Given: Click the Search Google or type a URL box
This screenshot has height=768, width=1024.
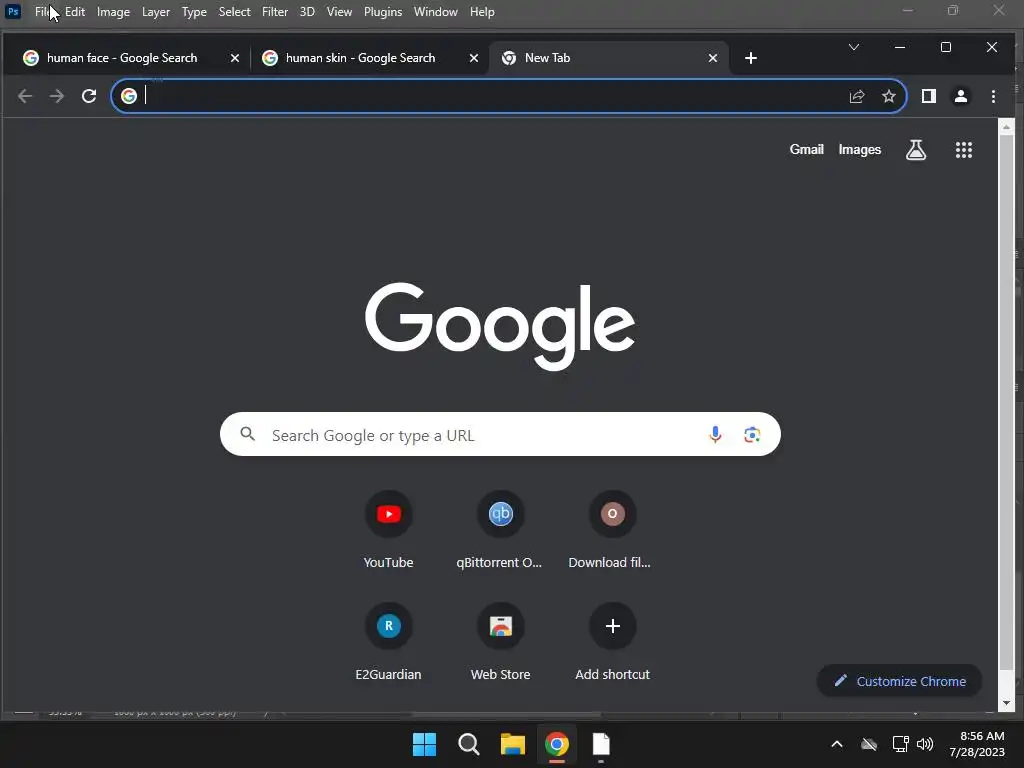Looking at the screenshot, I should click(500, 434).
